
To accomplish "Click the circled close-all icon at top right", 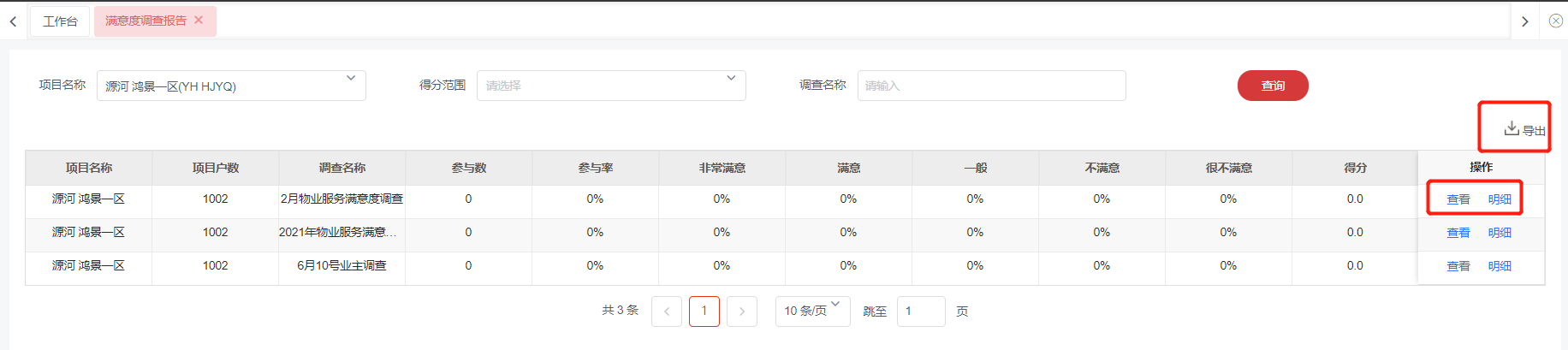I will coord(1555,21).
